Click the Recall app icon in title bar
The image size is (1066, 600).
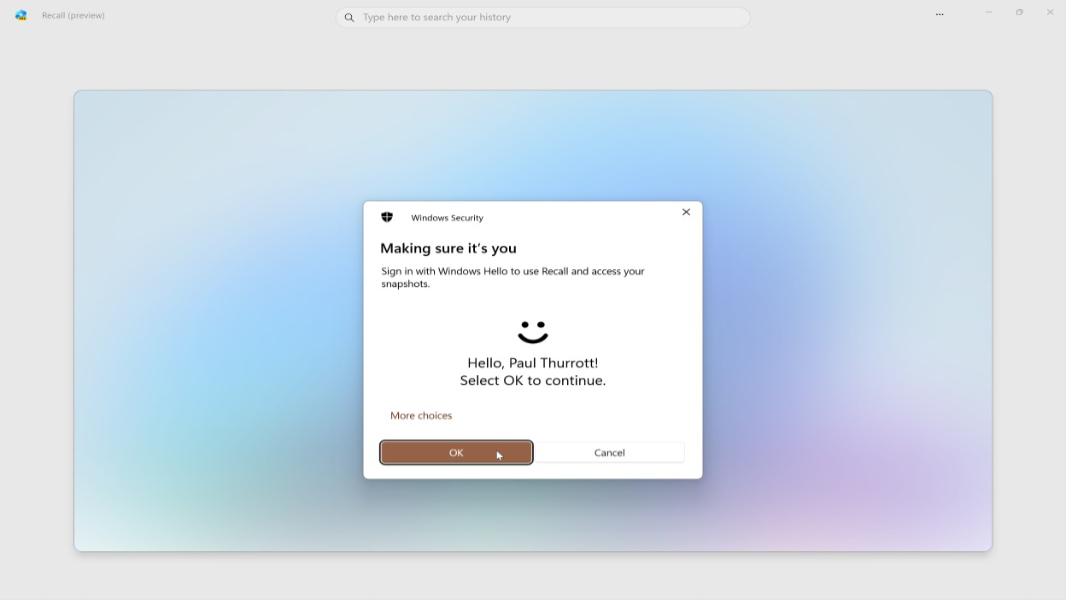(x=21, y=15)
